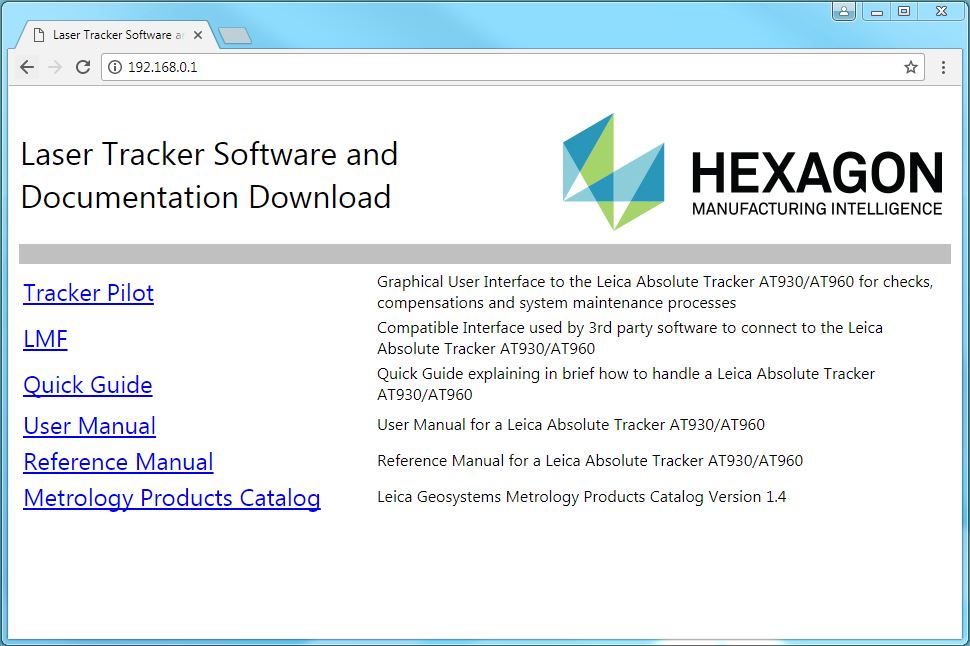Click the back navigation arrow
Image resolution: width=970 pixels, height=646 pixels.
[x=26, y=67]
